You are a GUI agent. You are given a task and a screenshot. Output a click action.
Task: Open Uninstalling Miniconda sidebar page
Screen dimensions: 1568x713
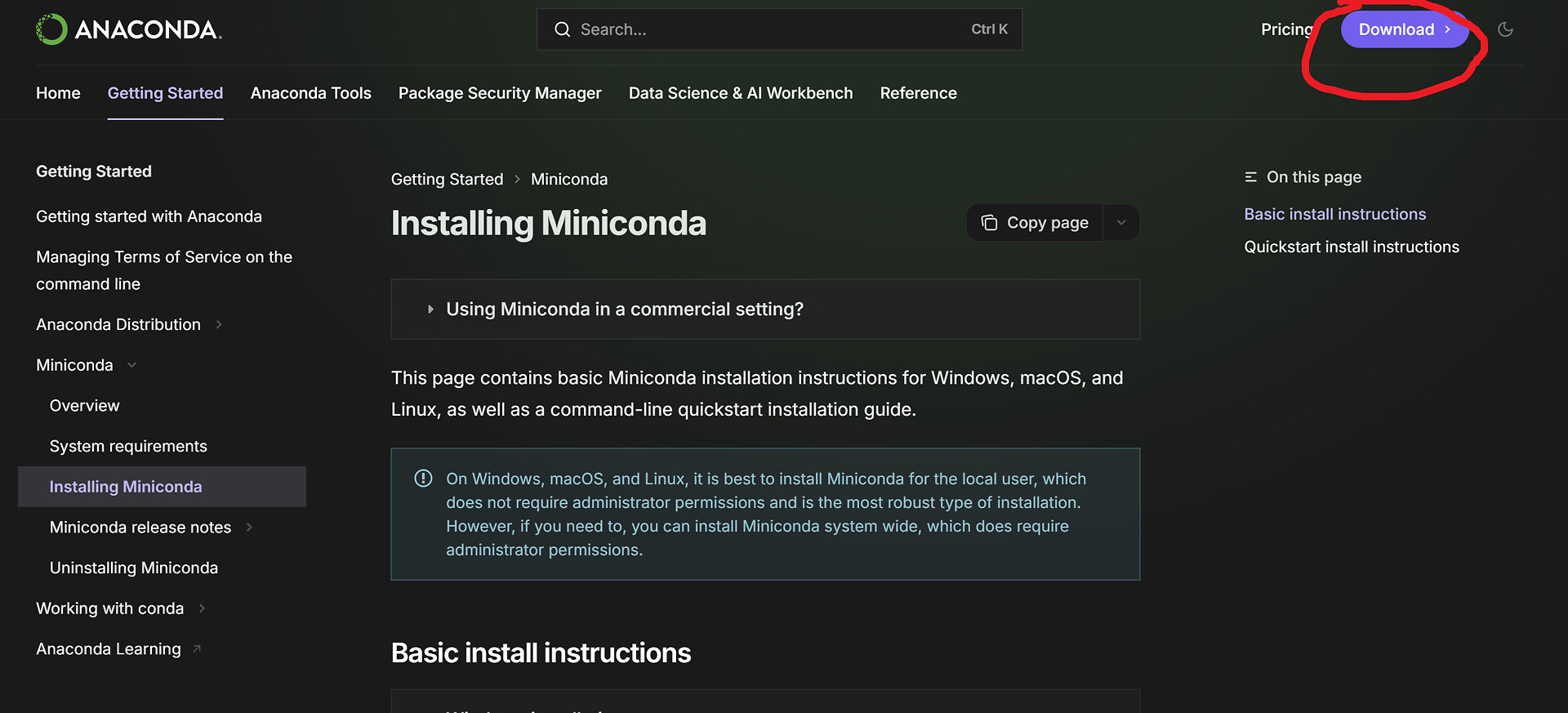[134, 568]
